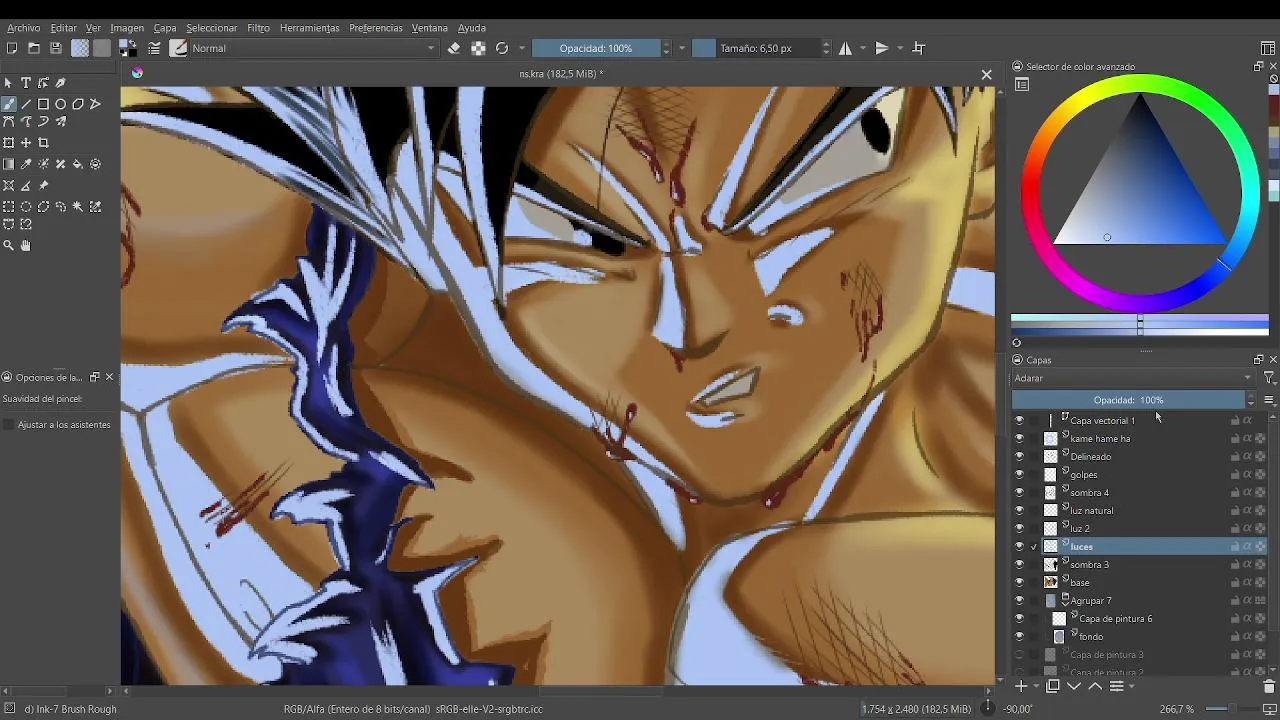Screen dimensions: 1280x720
Task: Open the vertical mirror options arrow
Action: (x=899, y=48)
